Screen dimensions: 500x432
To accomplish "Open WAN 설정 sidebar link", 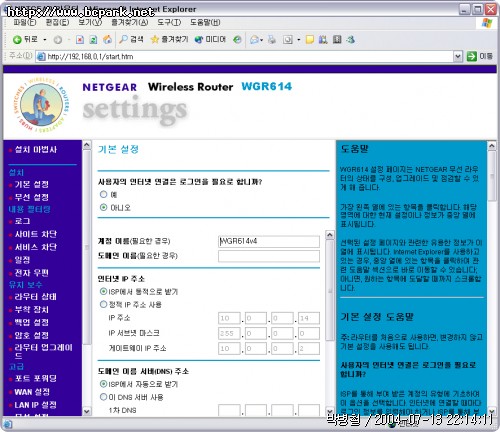I will click(32, 392).
